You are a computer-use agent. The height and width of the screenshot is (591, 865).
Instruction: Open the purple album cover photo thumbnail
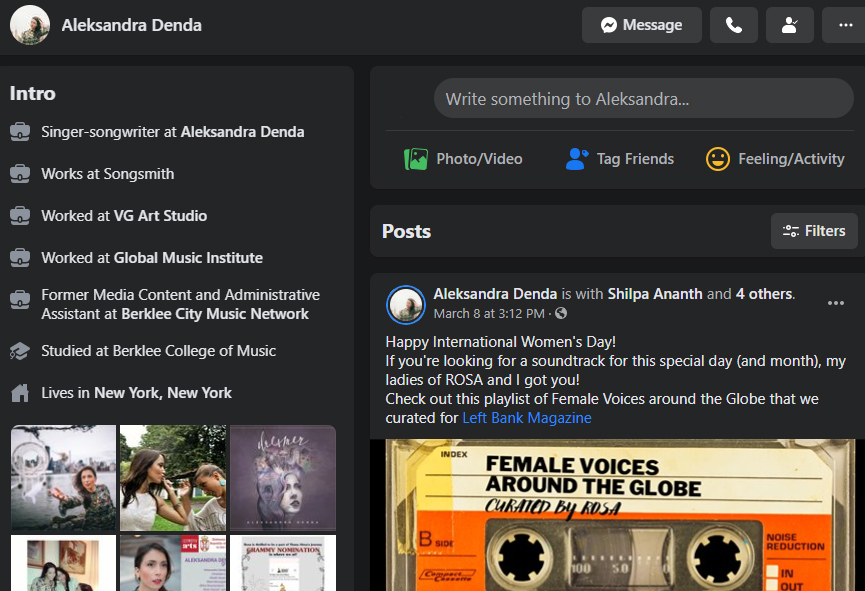coord(283,478)
